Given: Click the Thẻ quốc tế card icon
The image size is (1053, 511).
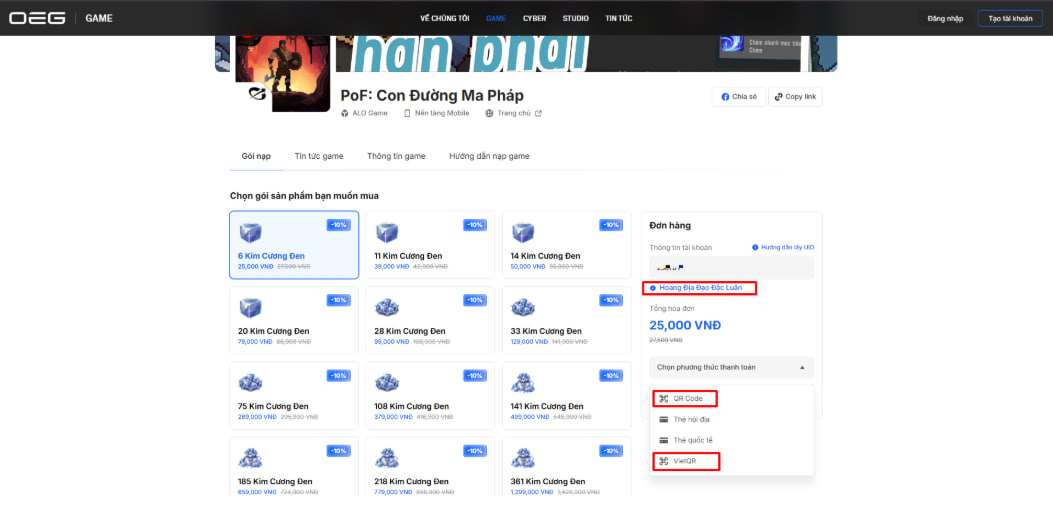Looking at the screenshot, I should 663,440.
